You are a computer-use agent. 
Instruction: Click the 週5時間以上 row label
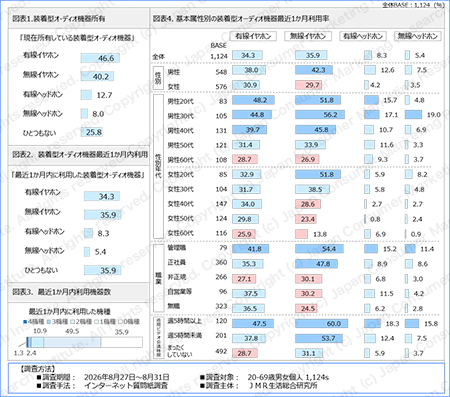click(x=184, y=321)
